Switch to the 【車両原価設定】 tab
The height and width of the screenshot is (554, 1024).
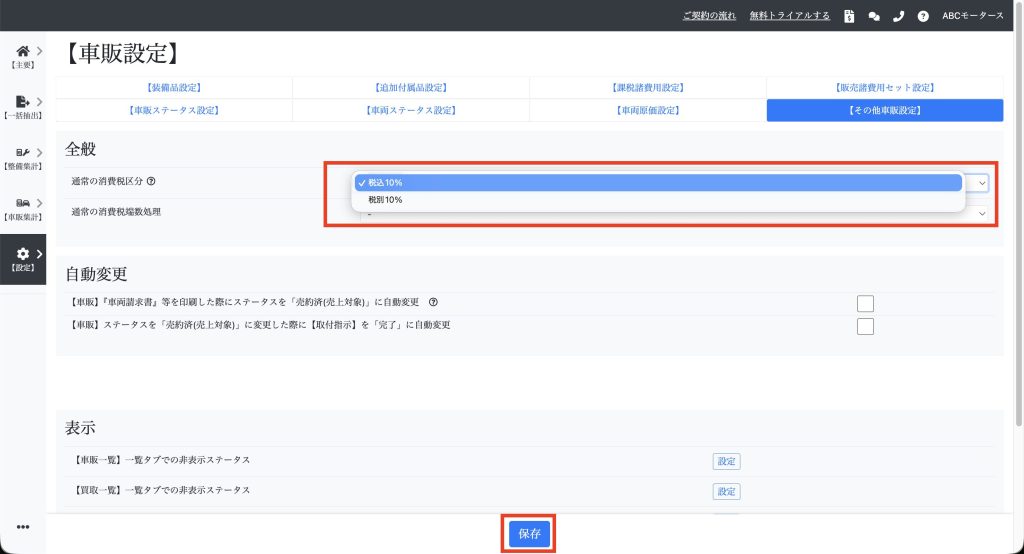coord(648,110)
